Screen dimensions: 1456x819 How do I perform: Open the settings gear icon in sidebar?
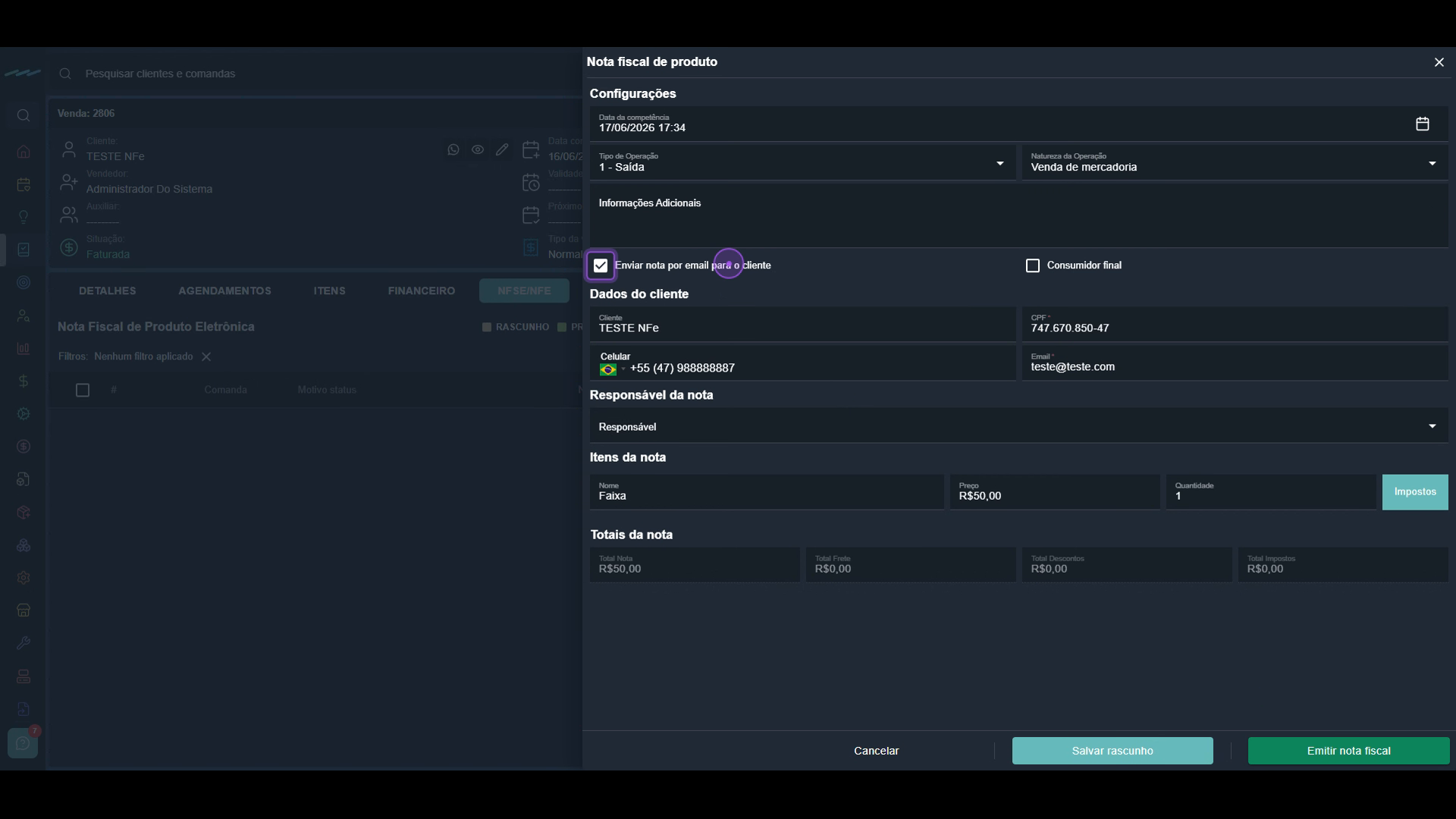(x=24, y=578)
